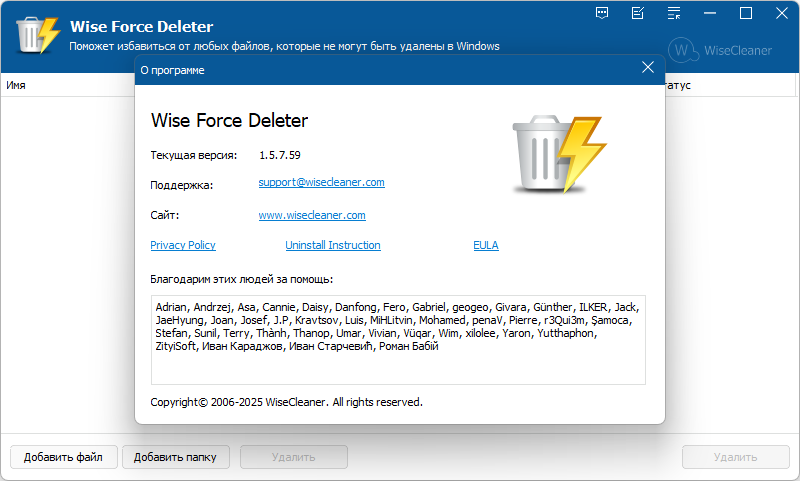Click the edit note icon in title bar
Screen dimensions: 800x481
[638, 13]
